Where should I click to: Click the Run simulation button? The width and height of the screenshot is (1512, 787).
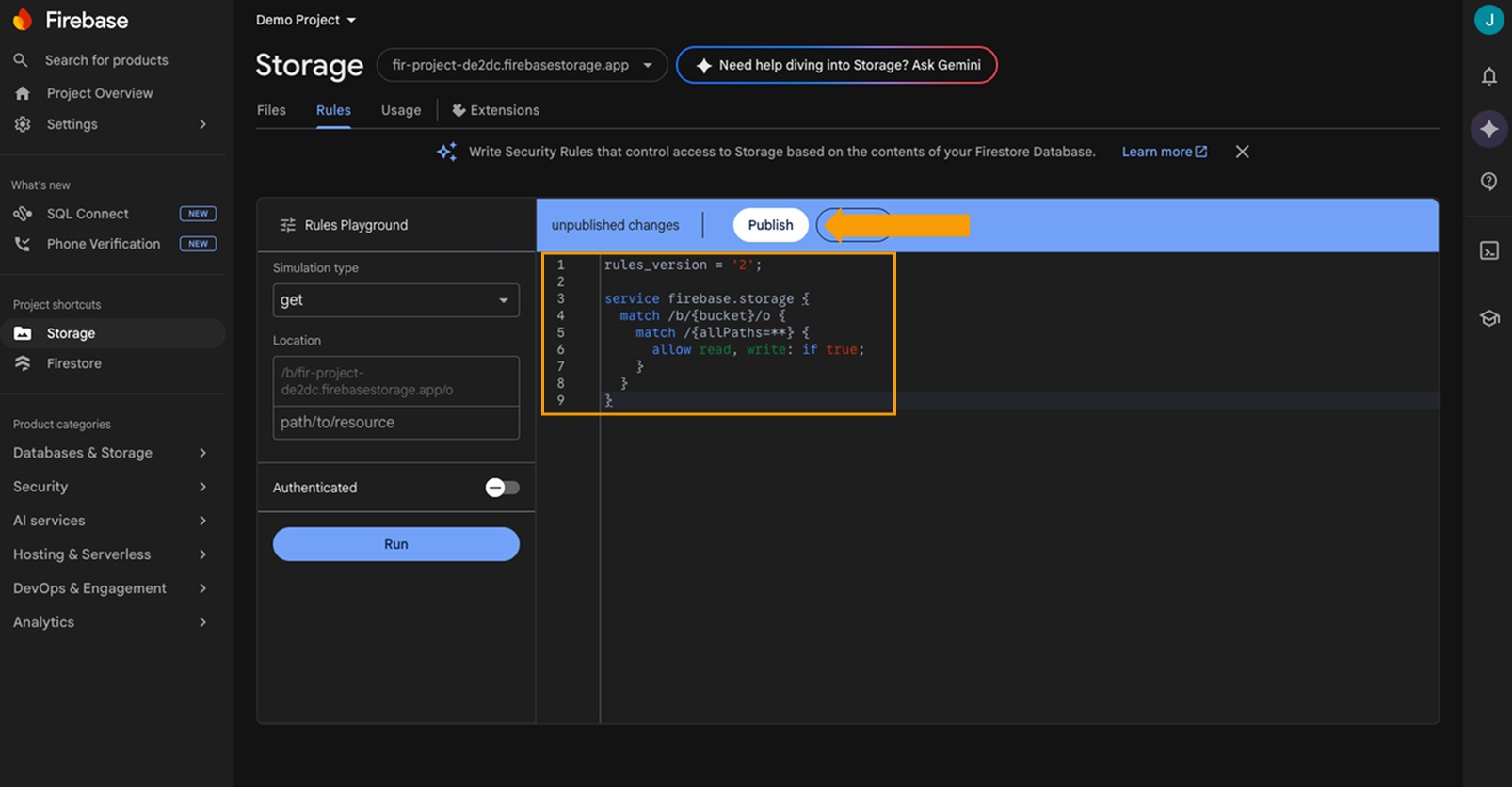[x=395, y=544]
